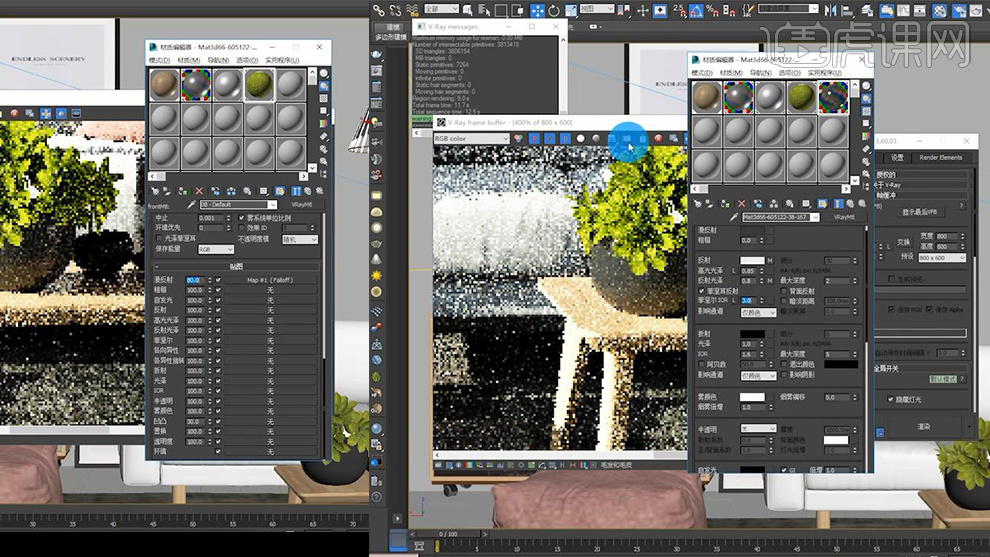Image resolution: width=990 pixels, height=557 pixels.
Task: Click the Rotate tool in main toolbar
Action: pos(554,10)
